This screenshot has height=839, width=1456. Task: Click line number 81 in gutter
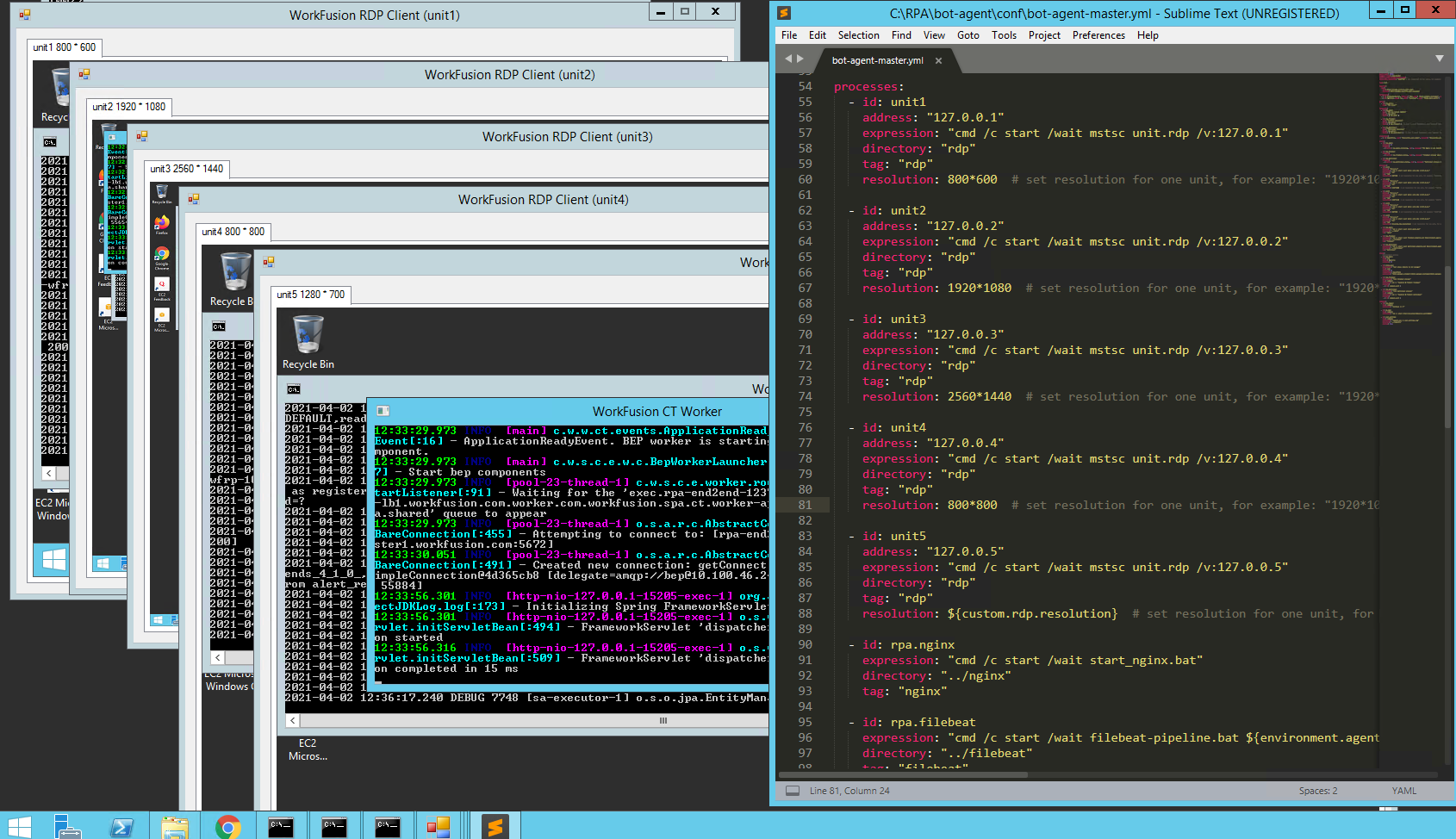pyautogui.click(x=805, y=505)
